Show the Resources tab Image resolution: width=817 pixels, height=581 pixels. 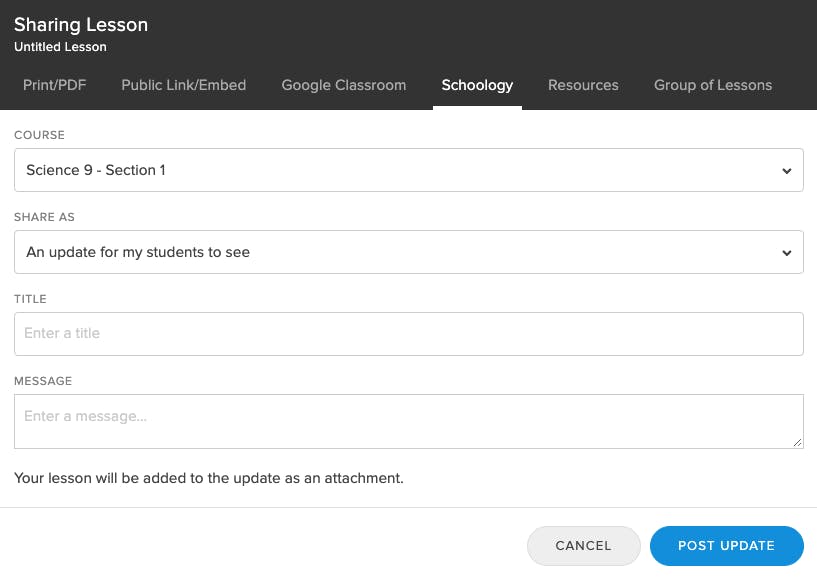pyautogui.click(x=583, y=85)
